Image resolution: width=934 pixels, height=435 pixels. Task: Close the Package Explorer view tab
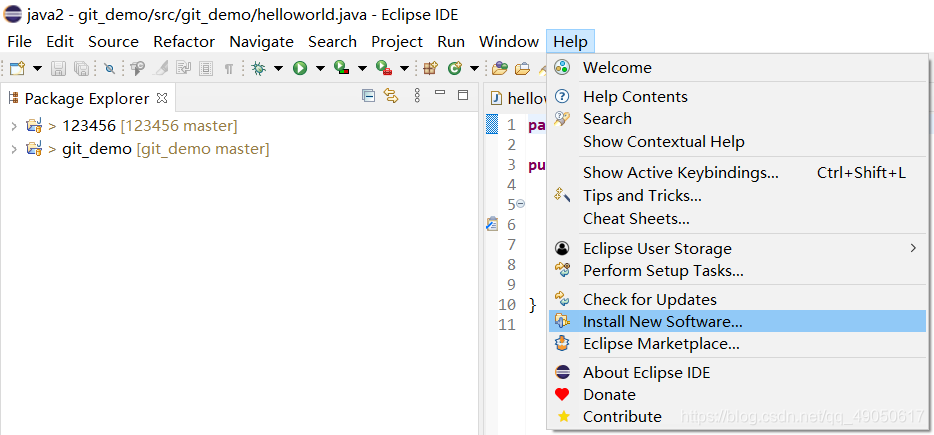pos(162,97)
